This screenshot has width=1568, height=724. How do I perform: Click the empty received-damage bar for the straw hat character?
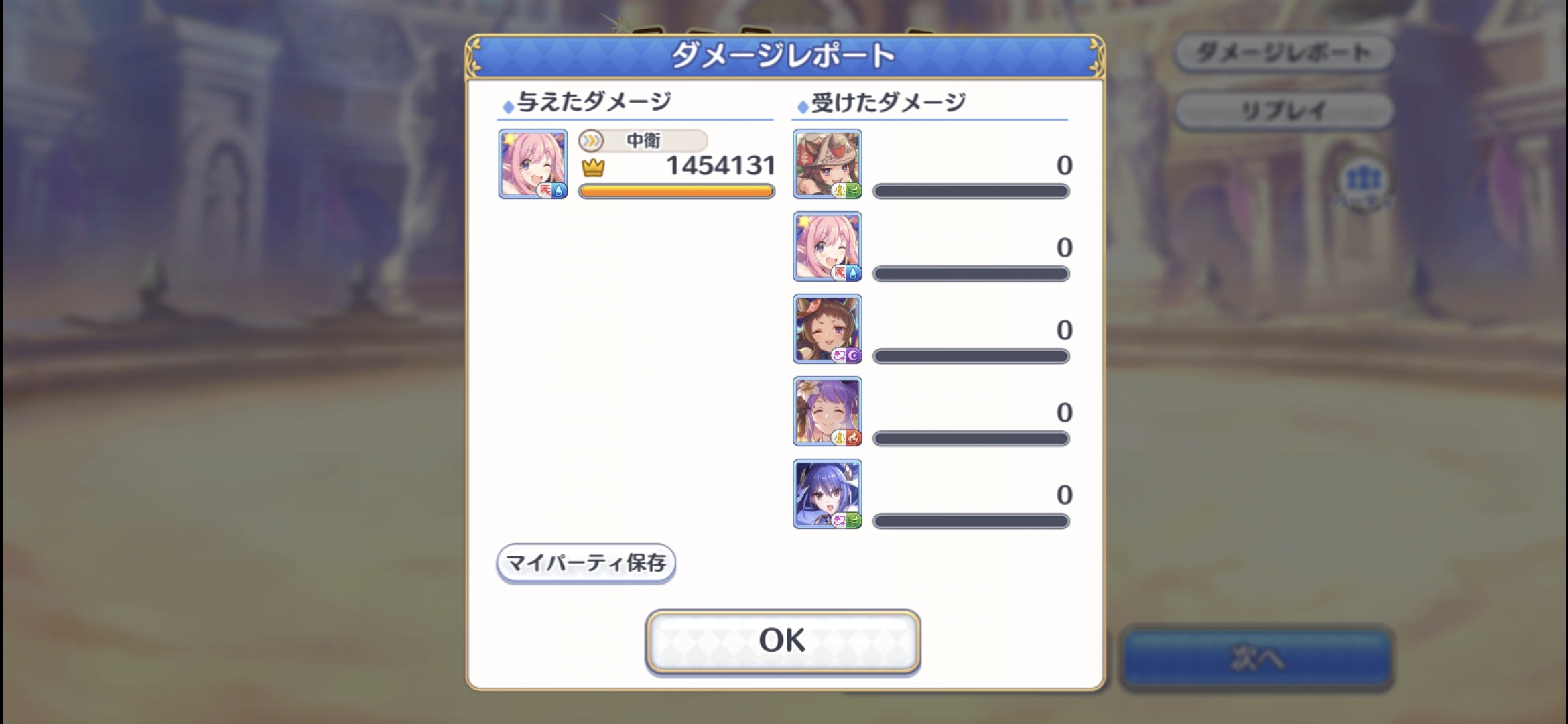pyautogui.click(x=971, y=192)
